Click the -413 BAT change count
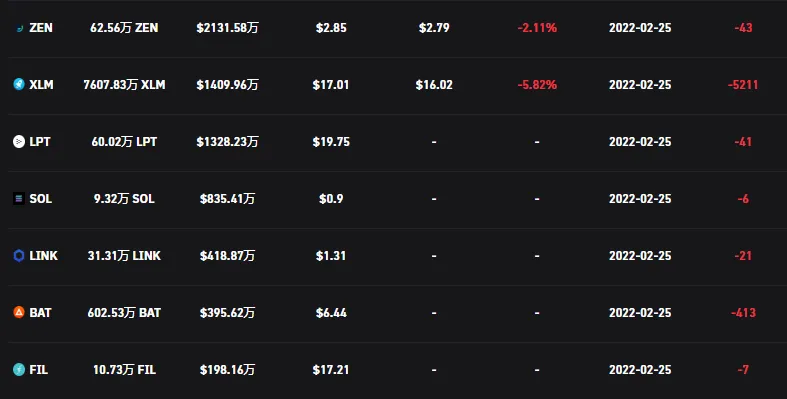 [x=743, y=313]
